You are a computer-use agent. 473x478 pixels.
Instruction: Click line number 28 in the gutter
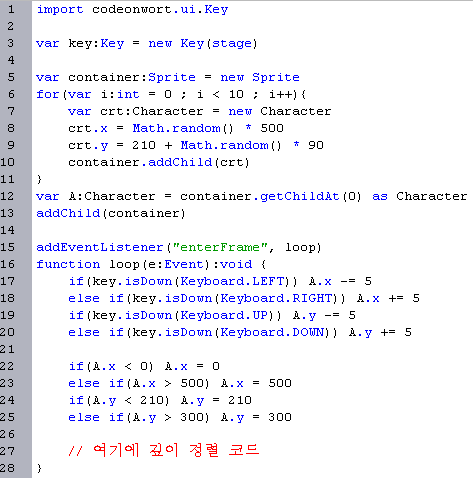[7, 468]
